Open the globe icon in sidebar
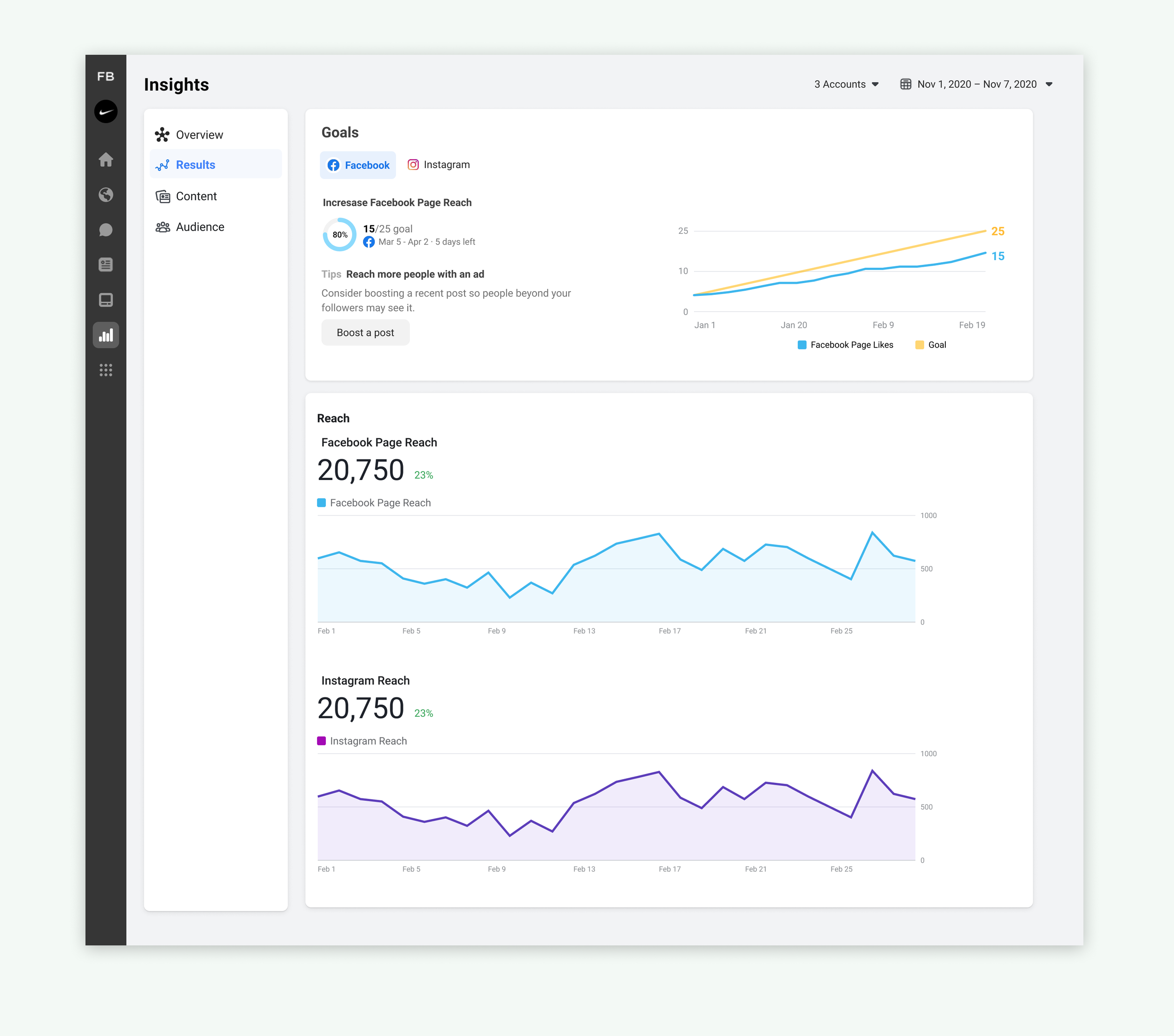 tap(106, 195)
